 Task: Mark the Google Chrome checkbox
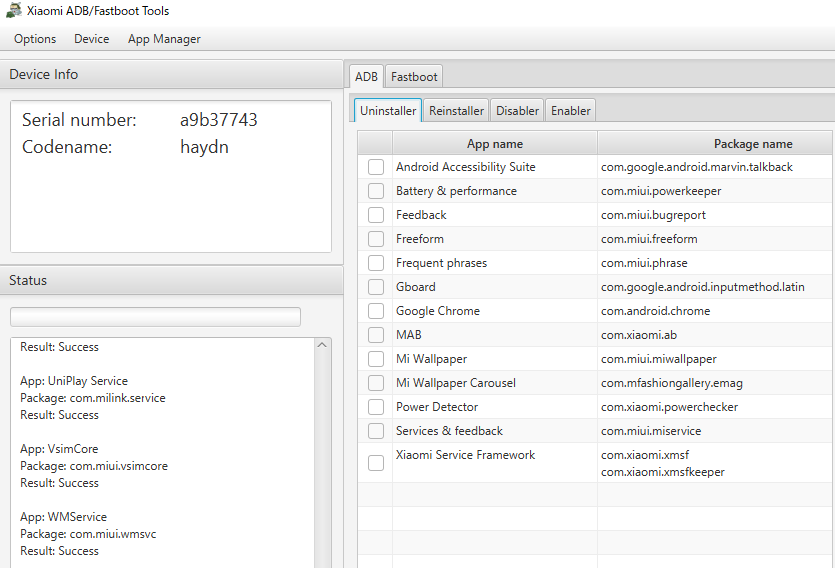(376, 311)
